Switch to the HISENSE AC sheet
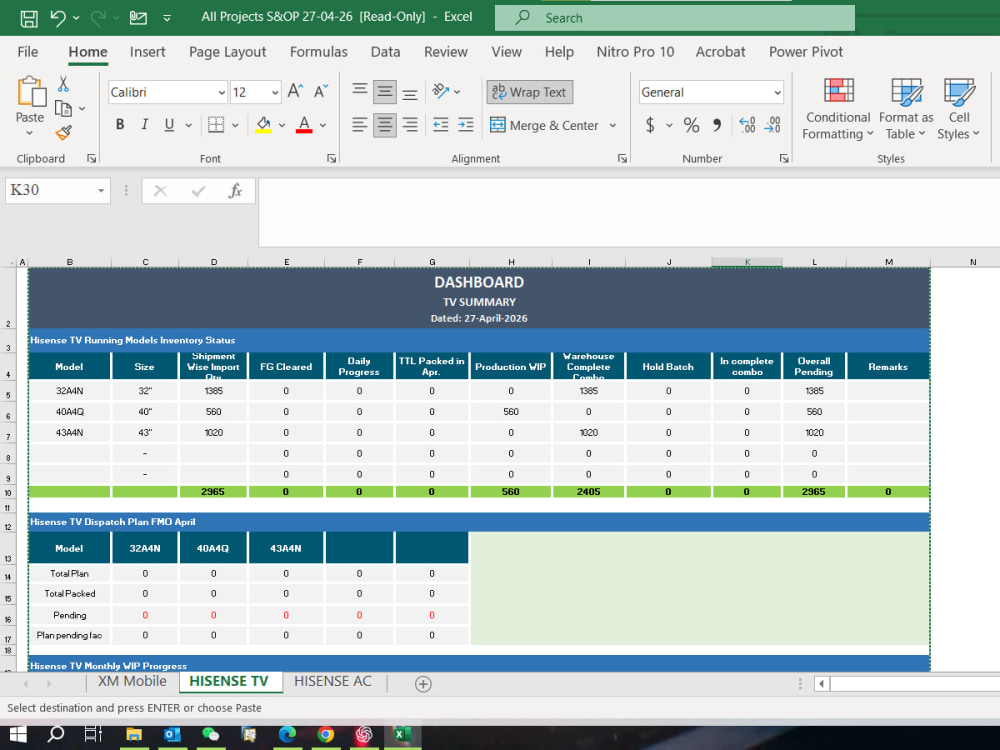The image size is (1000, 750). point(332,681)
